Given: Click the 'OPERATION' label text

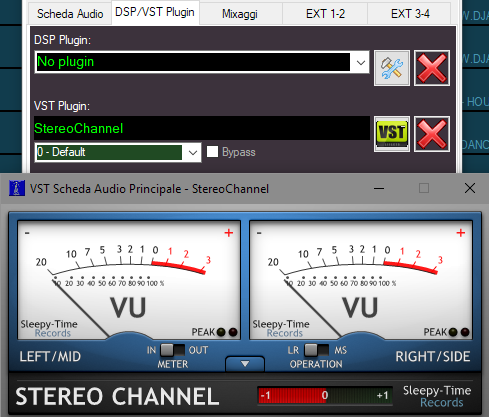Looking at the screenshot, I should tap(316, 364).
